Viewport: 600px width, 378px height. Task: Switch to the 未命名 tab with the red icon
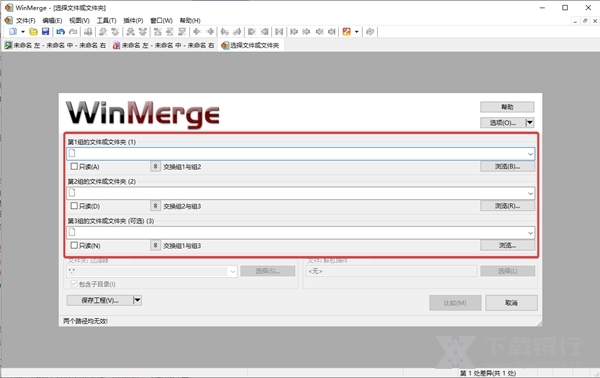pyautogui.click(x=163, y=45)
